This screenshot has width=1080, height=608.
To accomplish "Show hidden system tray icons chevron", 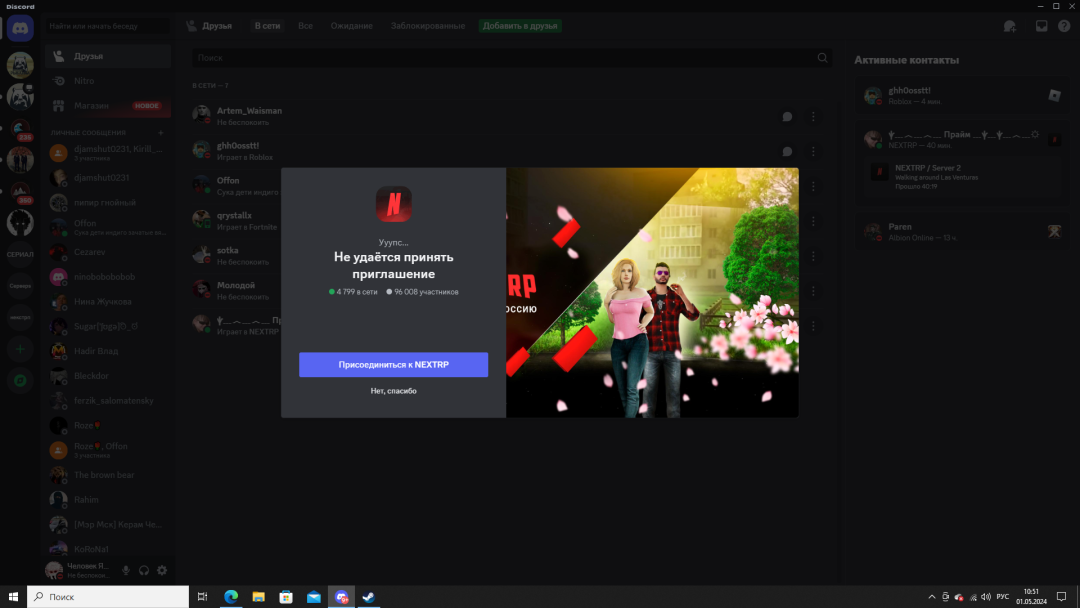I will coord(932,597).
